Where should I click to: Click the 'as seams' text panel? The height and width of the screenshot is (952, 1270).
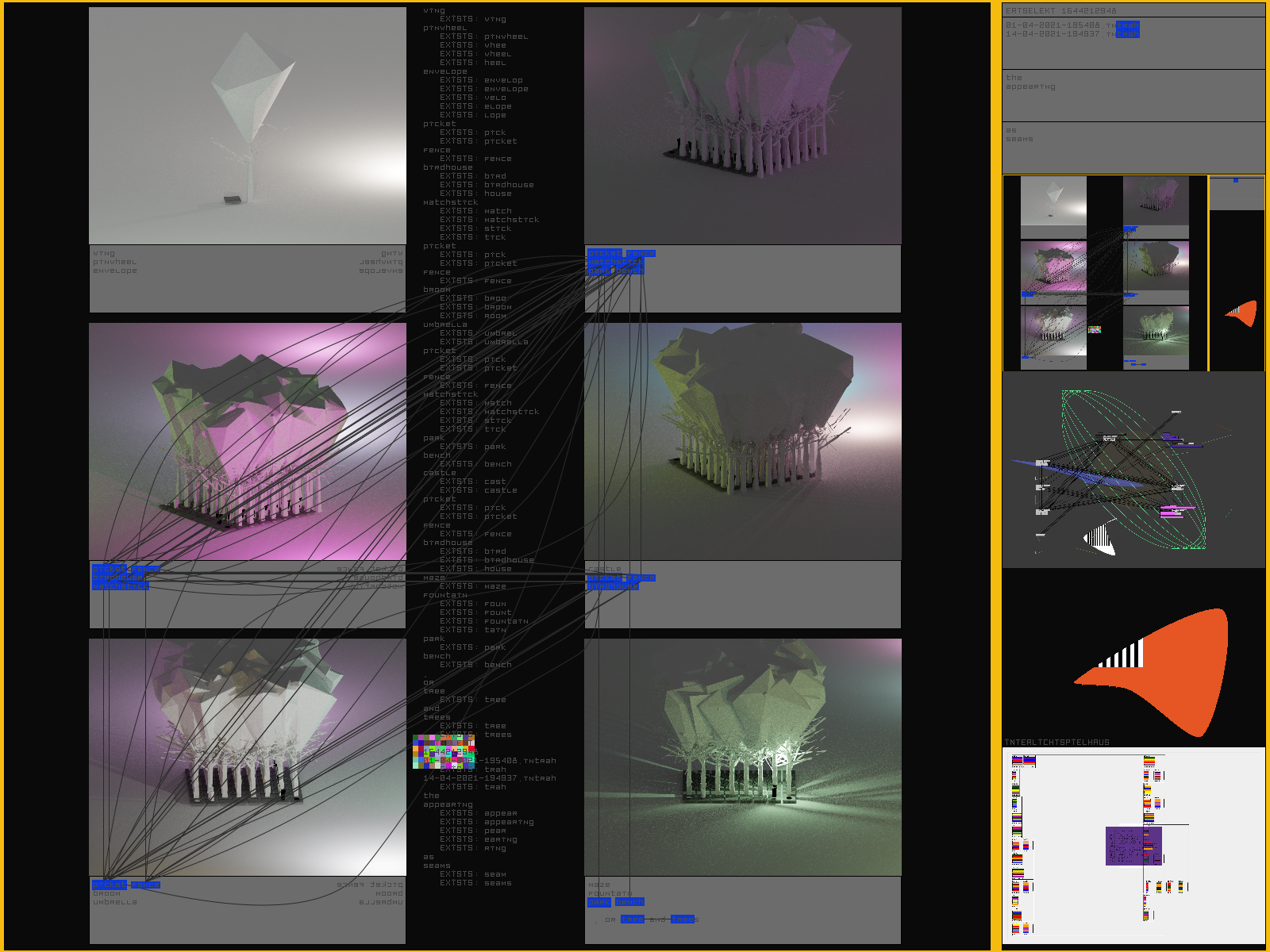1133,147
